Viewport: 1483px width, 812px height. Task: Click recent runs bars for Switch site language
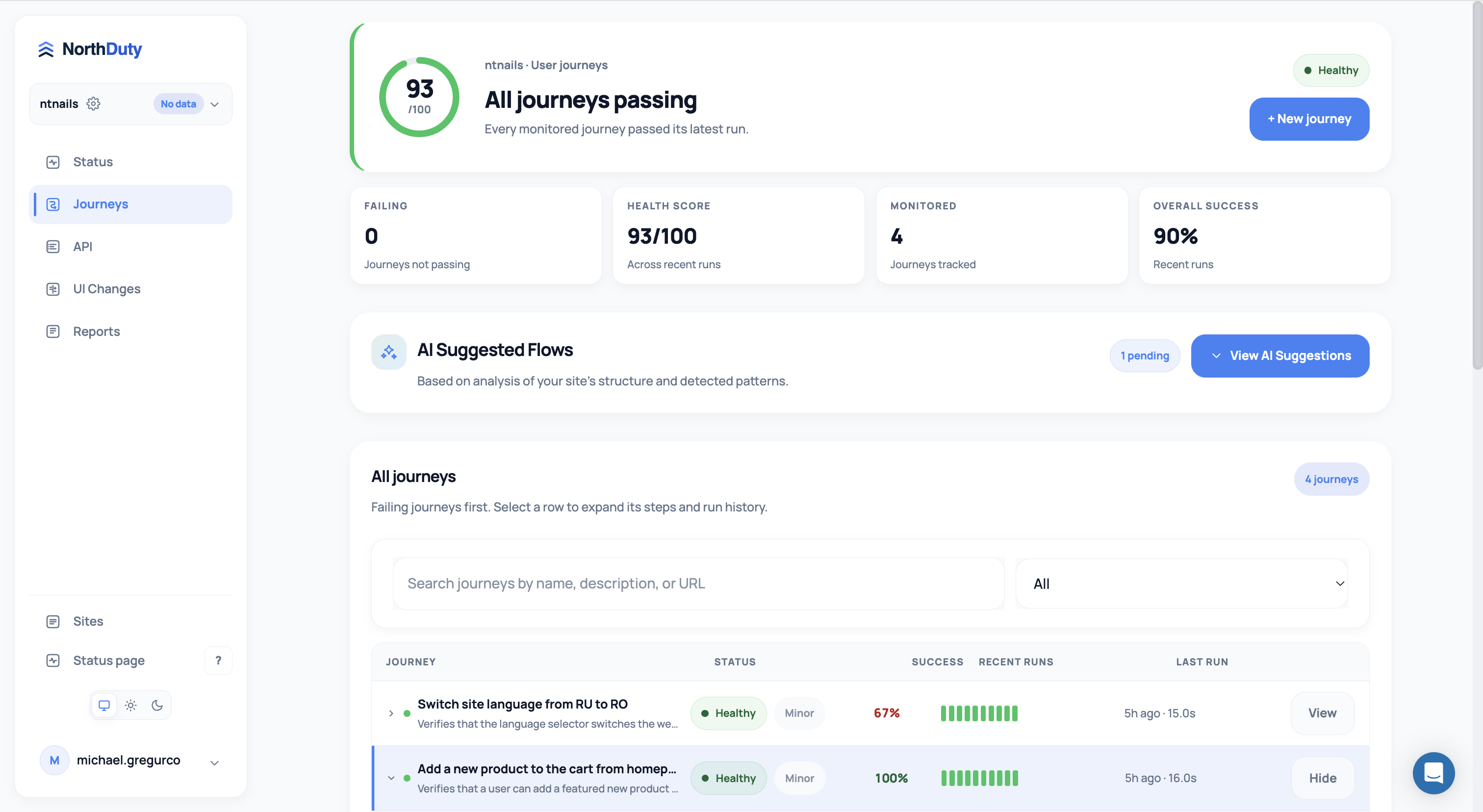point(979,713)
